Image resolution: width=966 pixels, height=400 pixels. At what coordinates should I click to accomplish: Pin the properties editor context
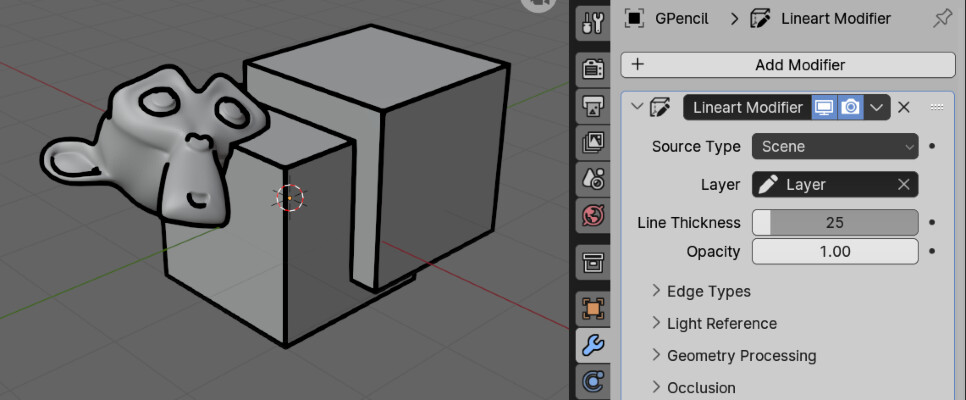tap(941, 18)
